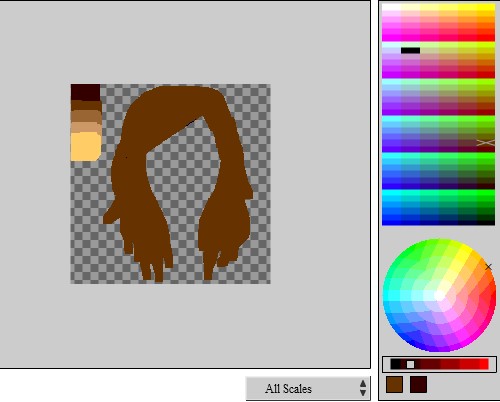Pick the yellow cell at palette top-right corner
The height and width of the screenshot is (402, 500).
click(486, 7)
